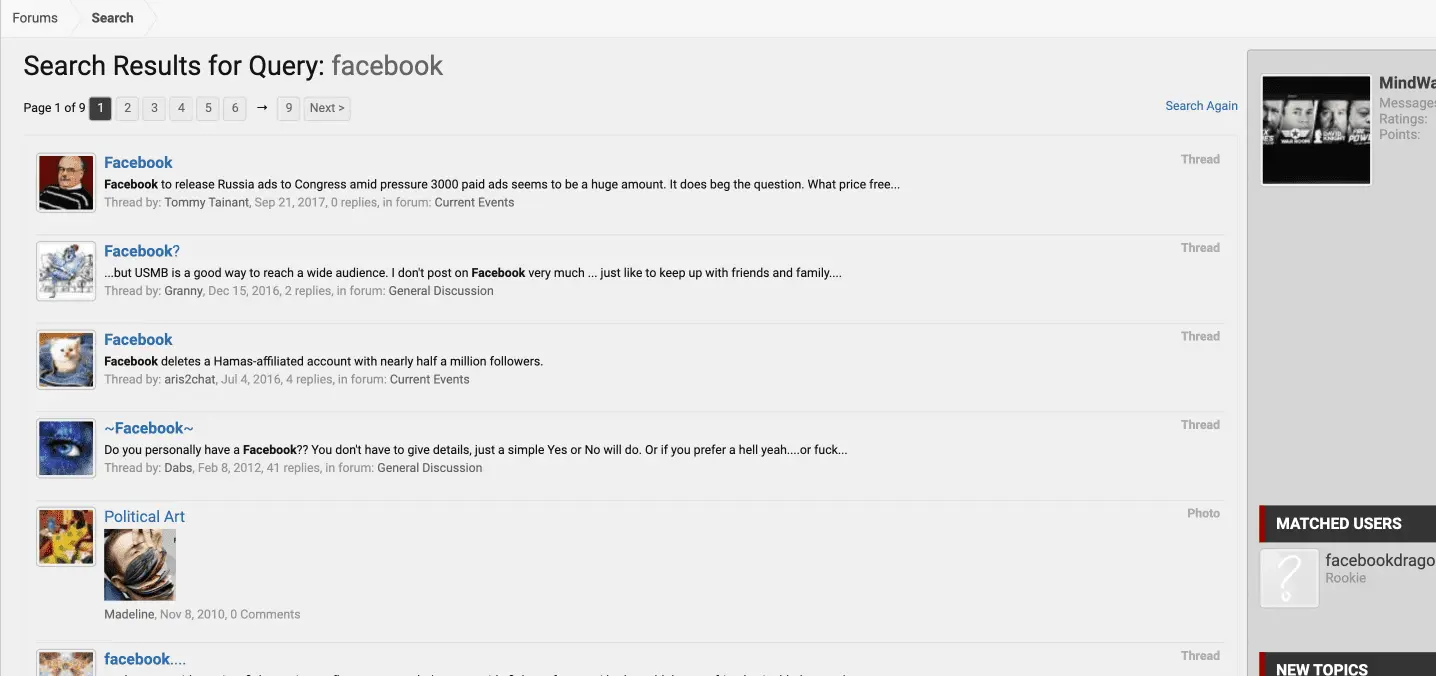1436x676 pixels.
Task: Go to the Forums breadcrumb
Action: 35,18
